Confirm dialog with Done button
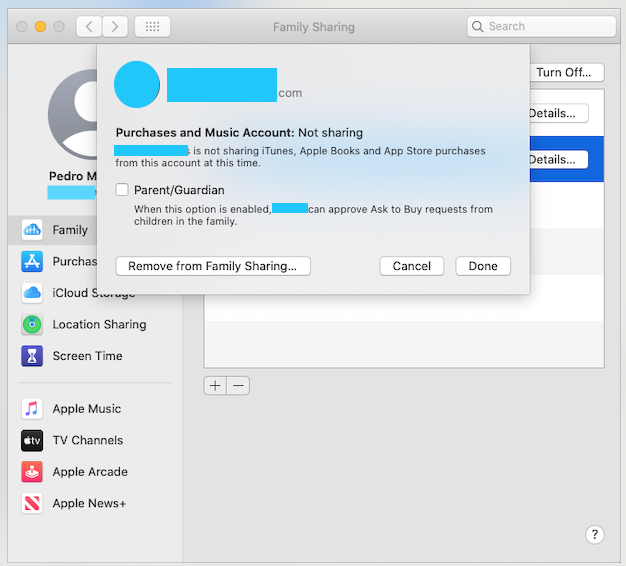Image resolution: width=626 pixels, height=566 pixels. 483,266
